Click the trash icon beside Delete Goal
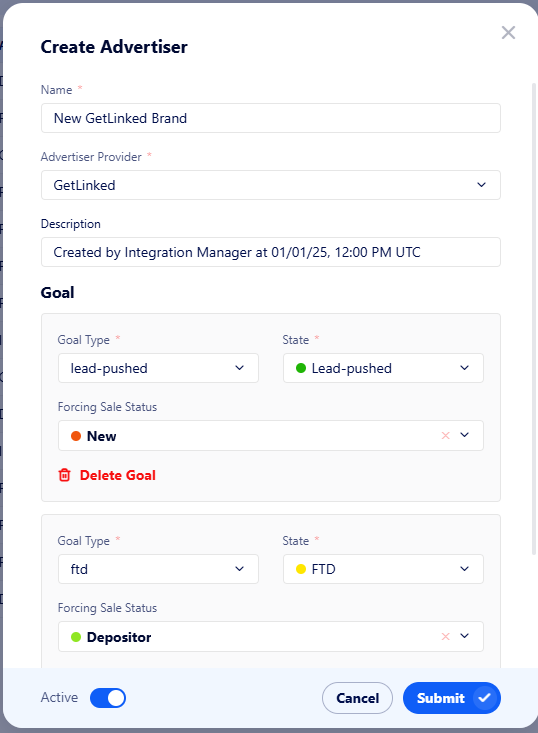The image size is (538, 733). coord(65,475)
